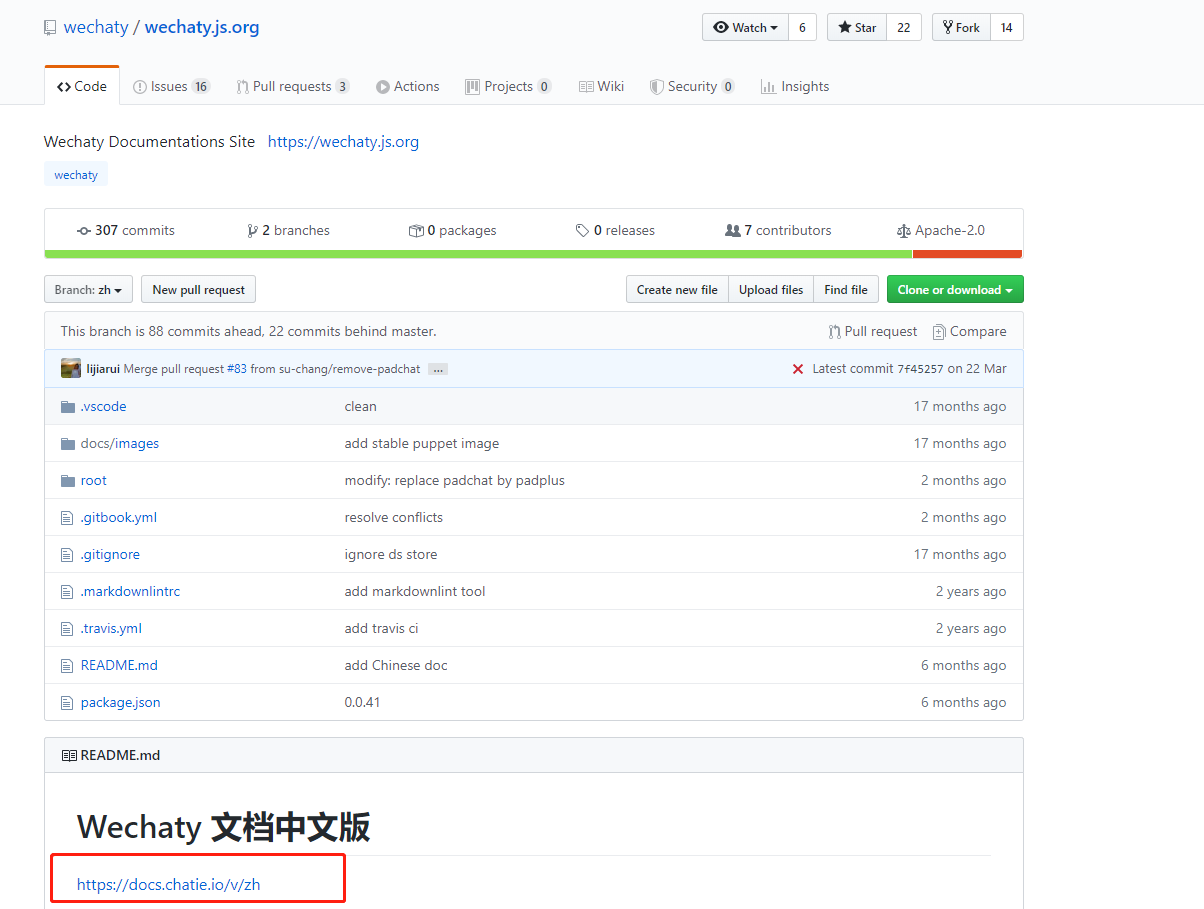Open the wechaty owner link
The width and height of the screenshot is (1204, 909).
(96, 27)
